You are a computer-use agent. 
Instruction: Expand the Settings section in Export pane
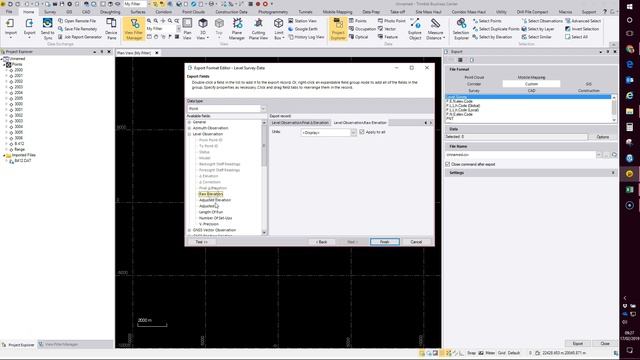(613, 173)
